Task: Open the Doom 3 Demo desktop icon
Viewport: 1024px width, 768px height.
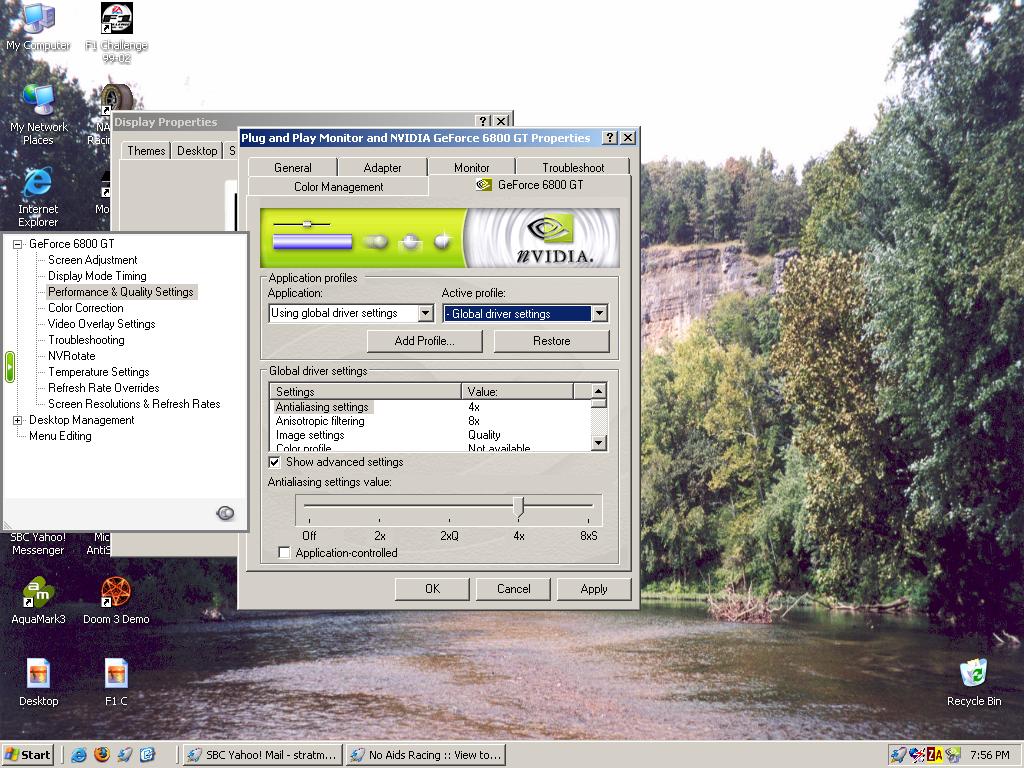Action: [x=116, y=593]
